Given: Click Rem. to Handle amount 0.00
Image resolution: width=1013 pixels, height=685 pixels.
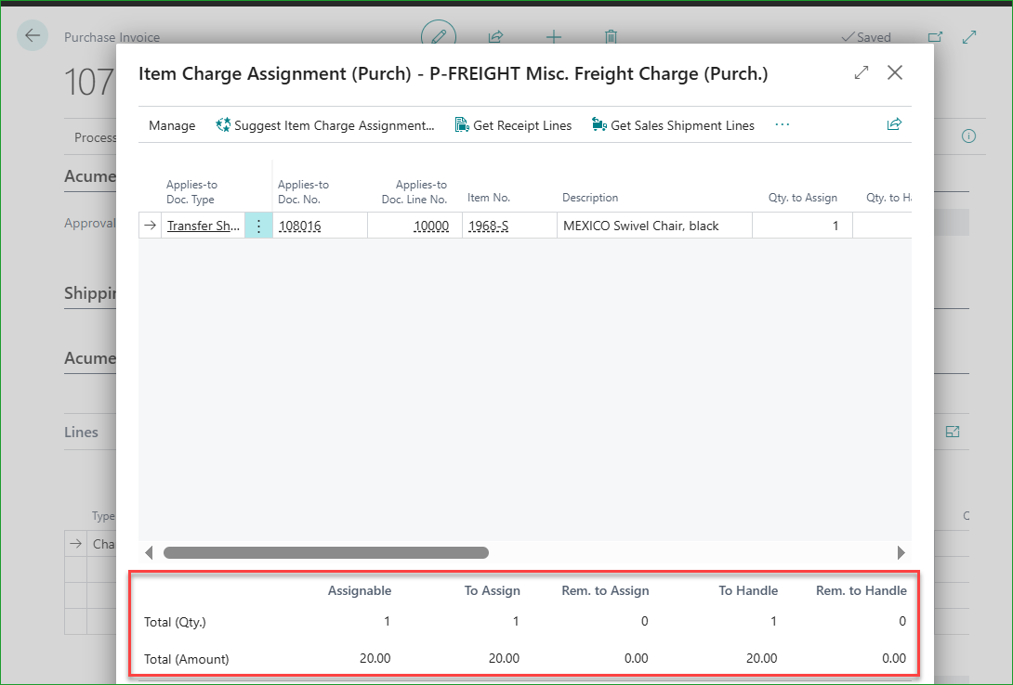Looking at the screenshot, I should (893, 658).
